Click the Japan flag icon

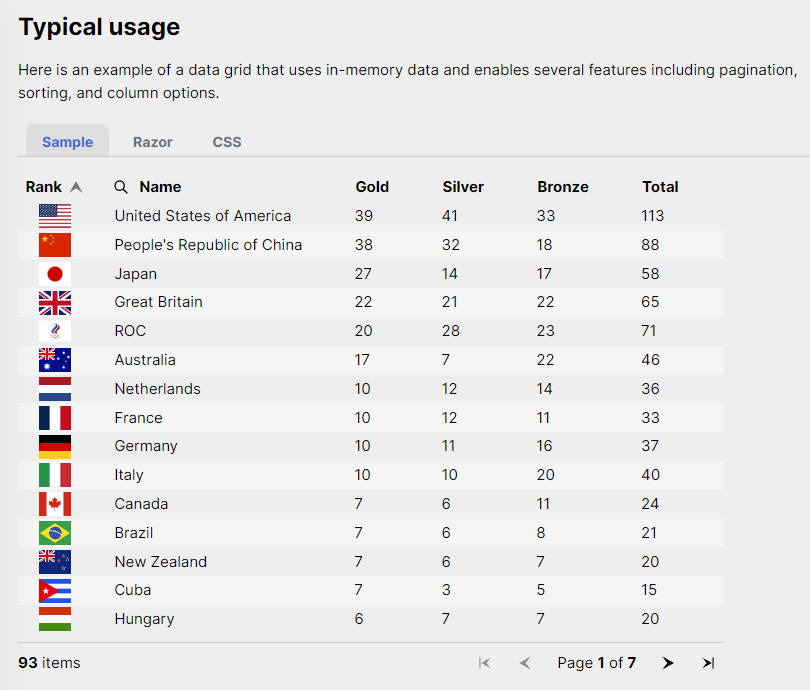55,274
